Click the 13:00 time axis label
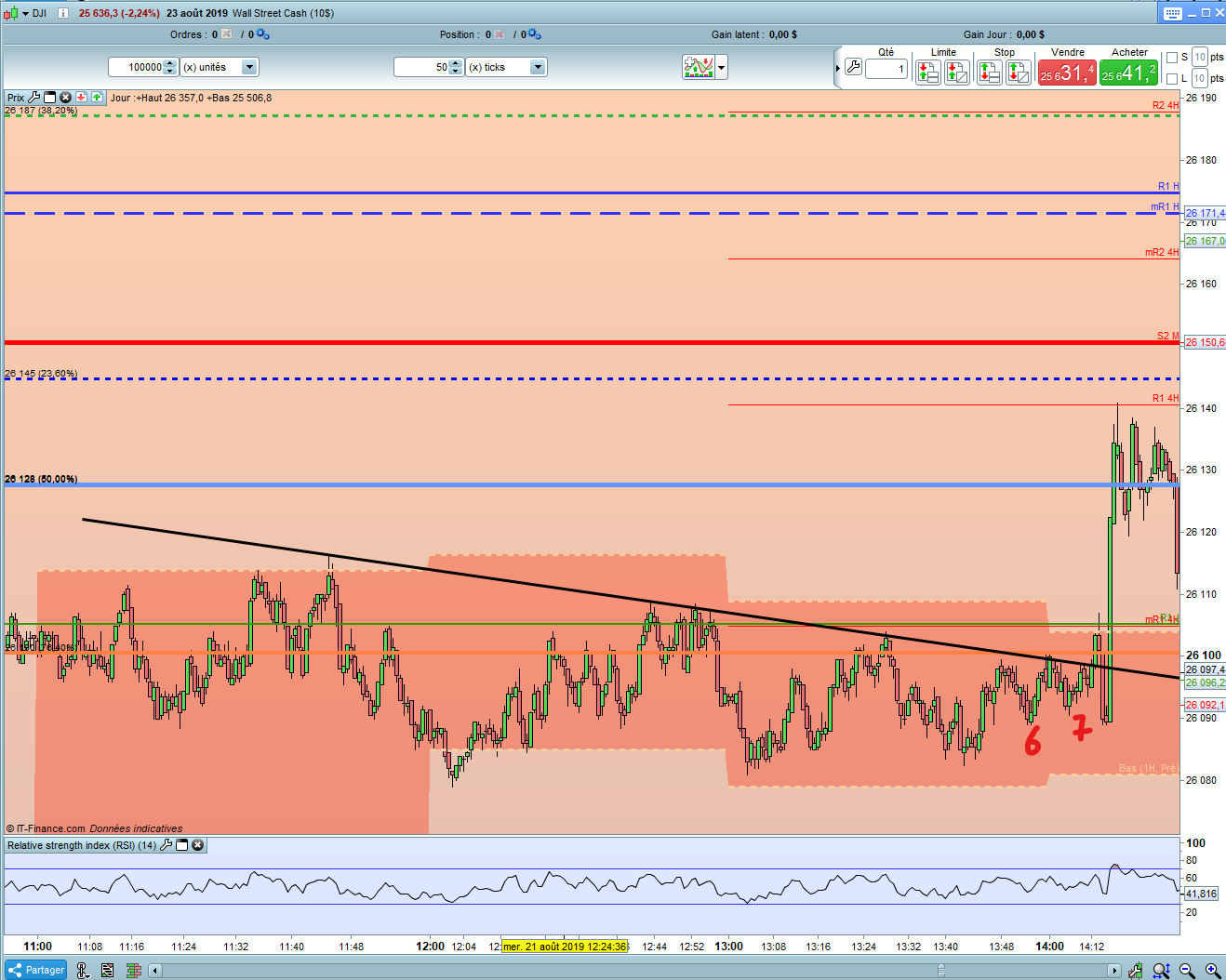 (728, 947)
